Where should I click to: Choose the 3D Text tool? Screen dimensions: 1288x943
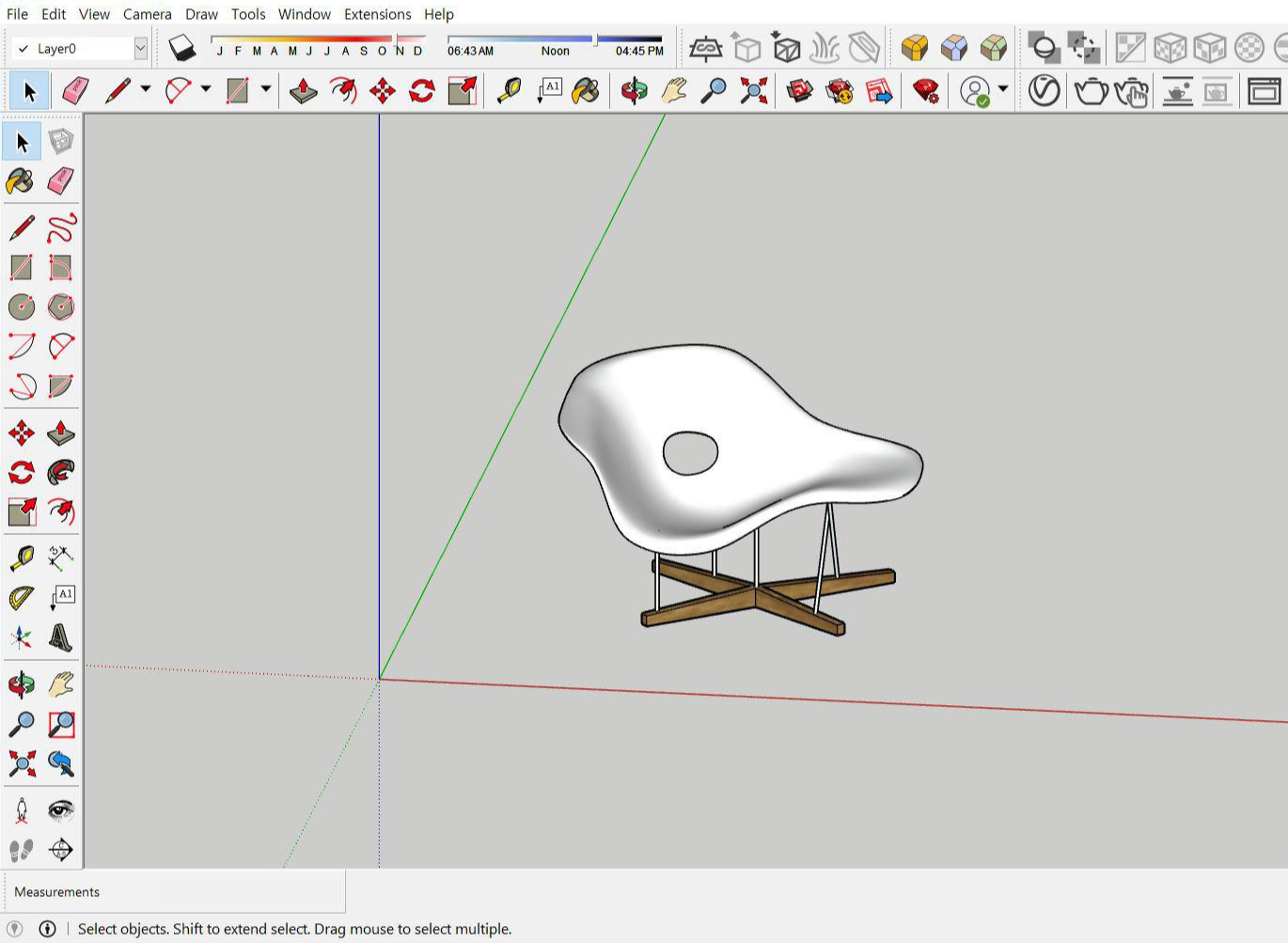(x=61, y=638)
